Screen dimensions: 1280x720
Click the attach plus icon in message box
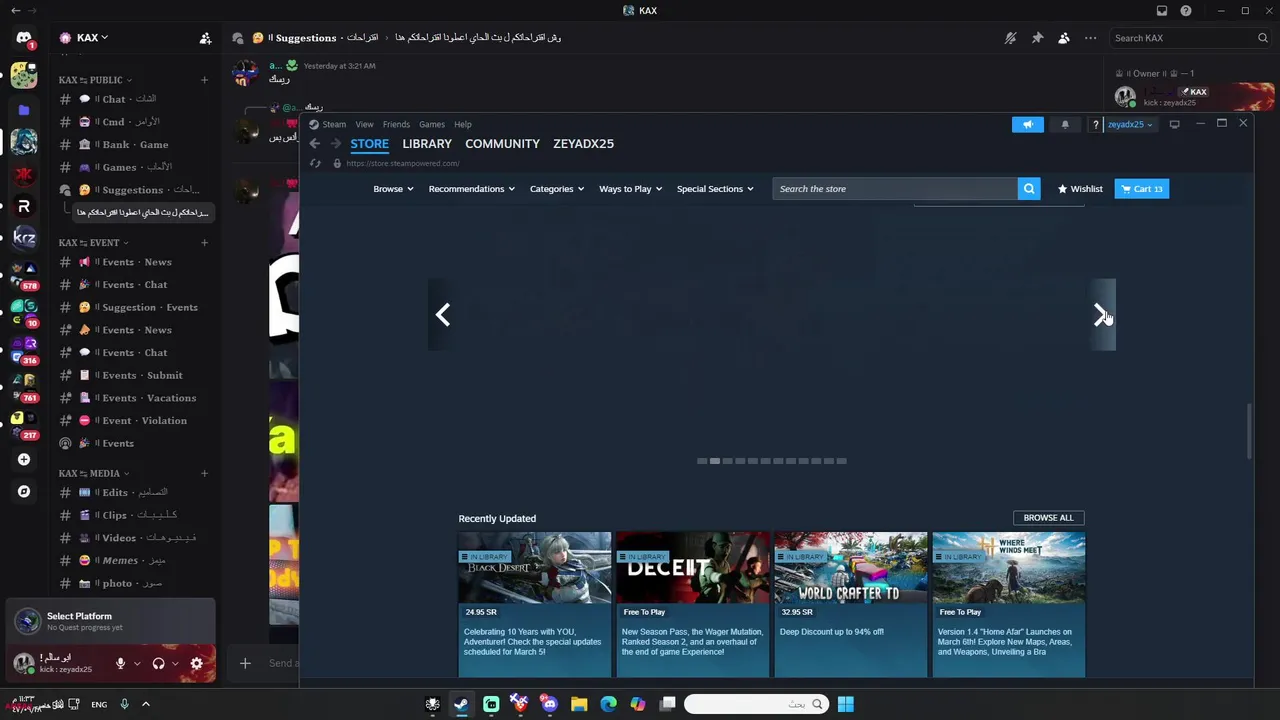[x=245, y=663]
